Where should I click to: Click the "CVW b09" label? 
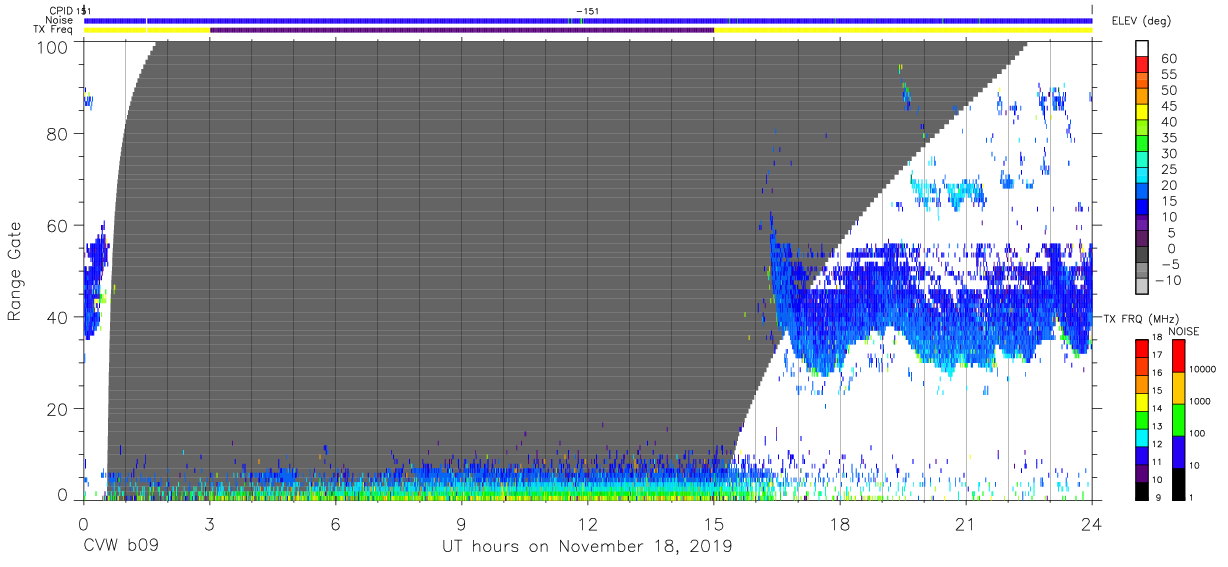click(120, 546)
